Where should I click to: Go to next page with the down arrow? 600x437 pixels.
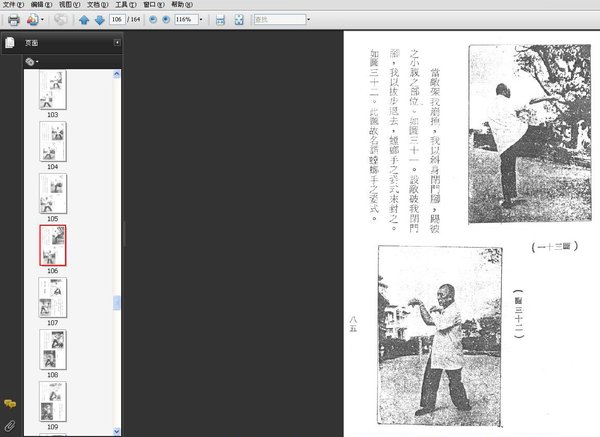[100, 20]
